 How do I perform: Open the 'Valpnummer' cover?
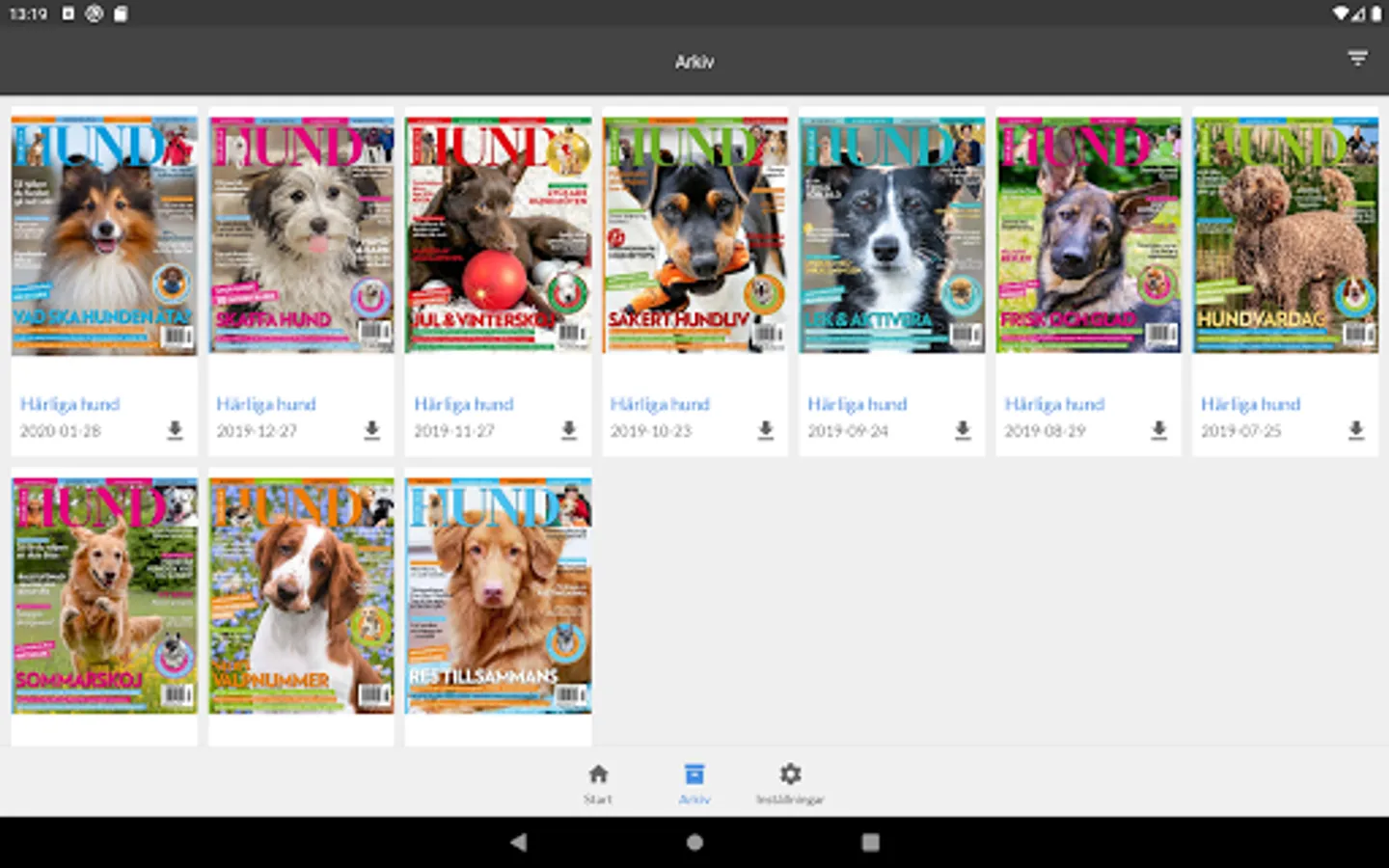(x=302, y=596)
